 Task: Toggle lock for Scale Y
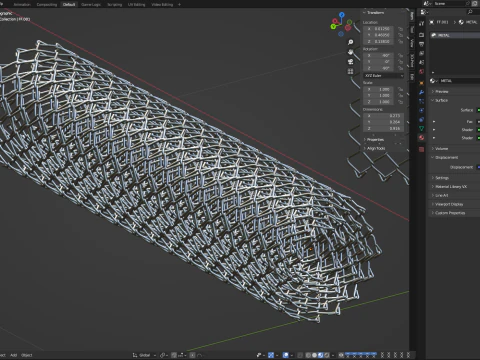point(400,95)
